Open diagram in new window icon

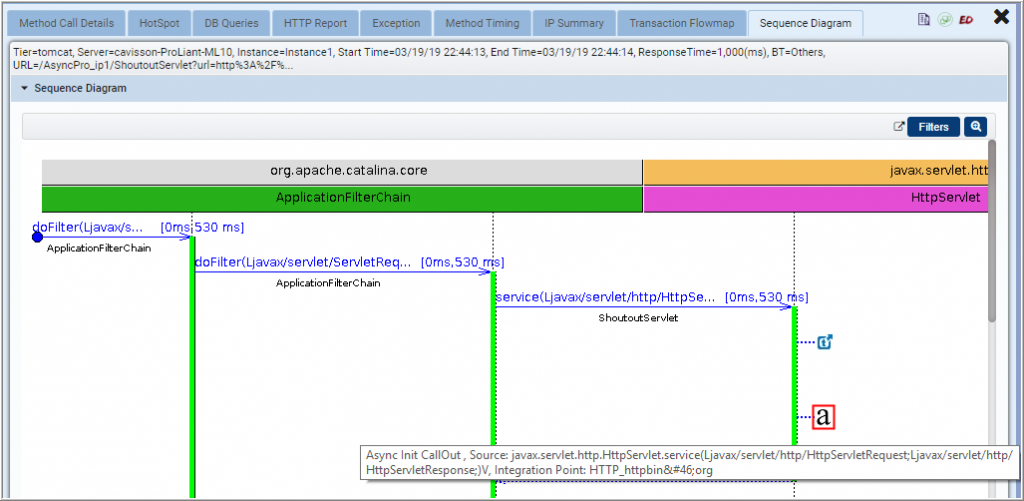[898, 127]
